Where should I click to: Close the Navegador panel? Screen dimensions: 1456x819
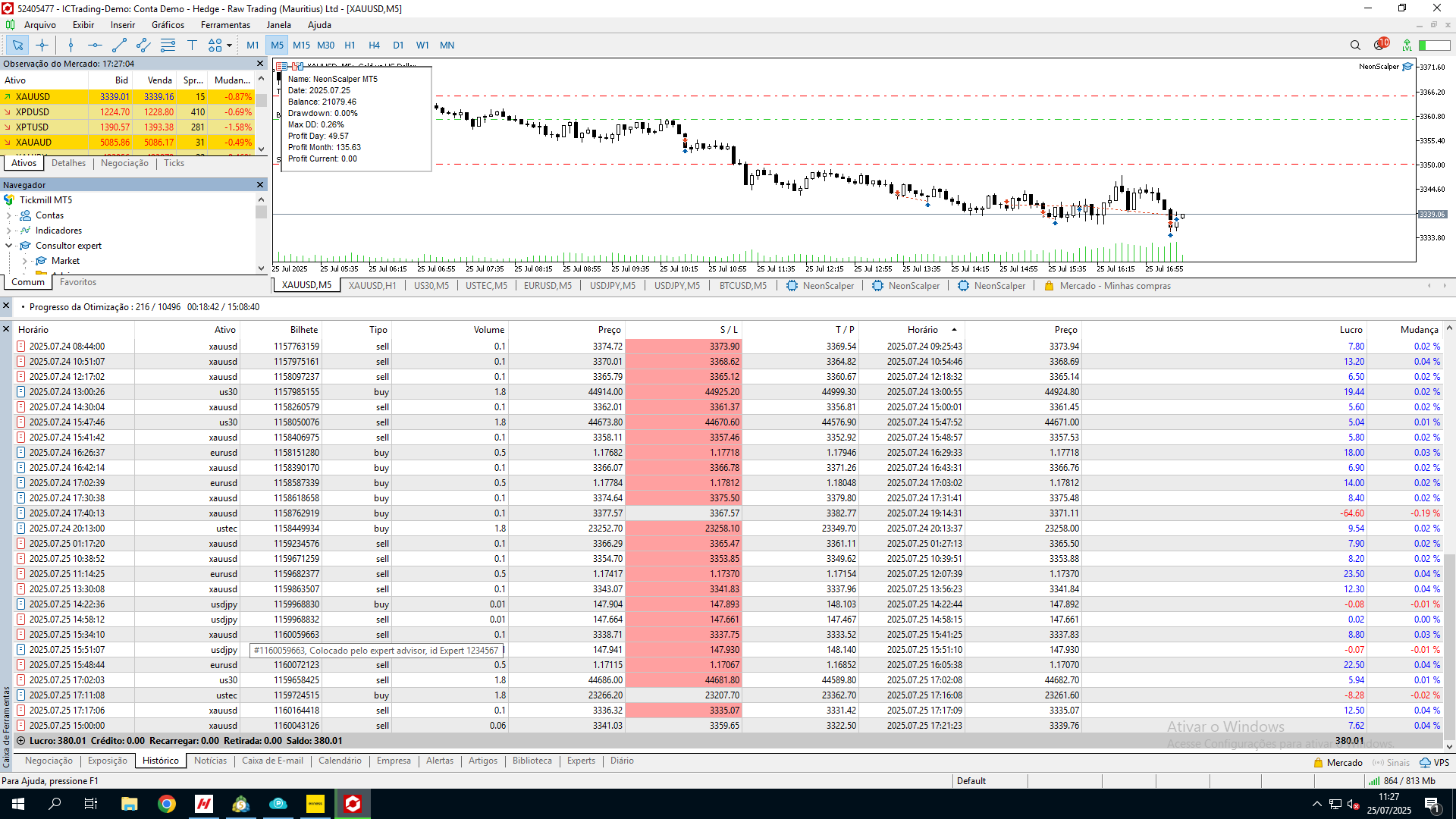point(260,185)
